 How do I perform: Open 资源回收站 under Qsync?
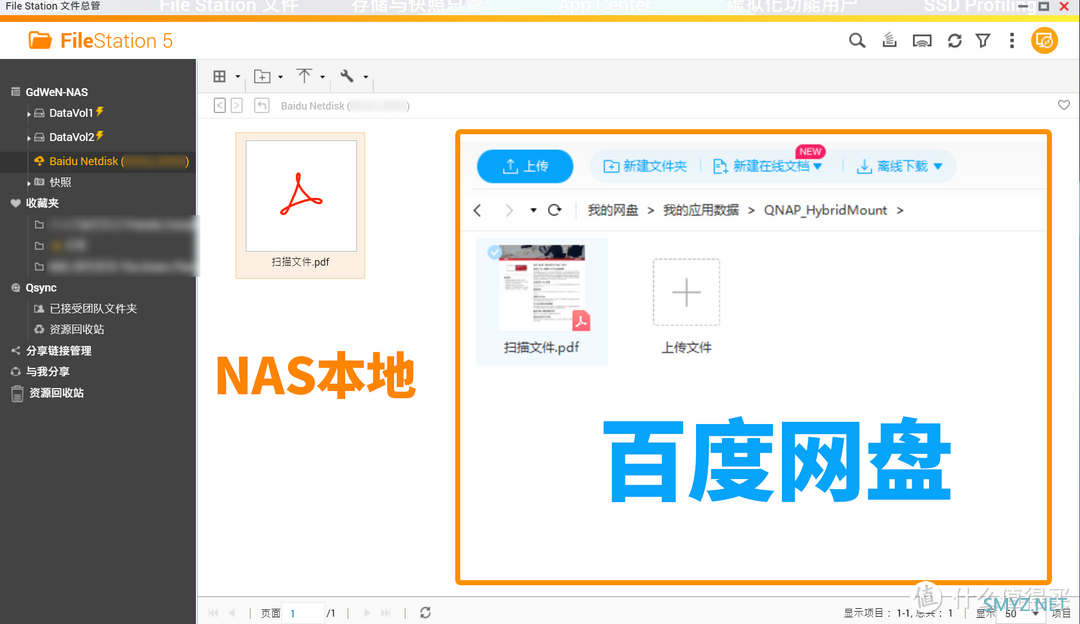pyautogui.click(x=76, y=329)
